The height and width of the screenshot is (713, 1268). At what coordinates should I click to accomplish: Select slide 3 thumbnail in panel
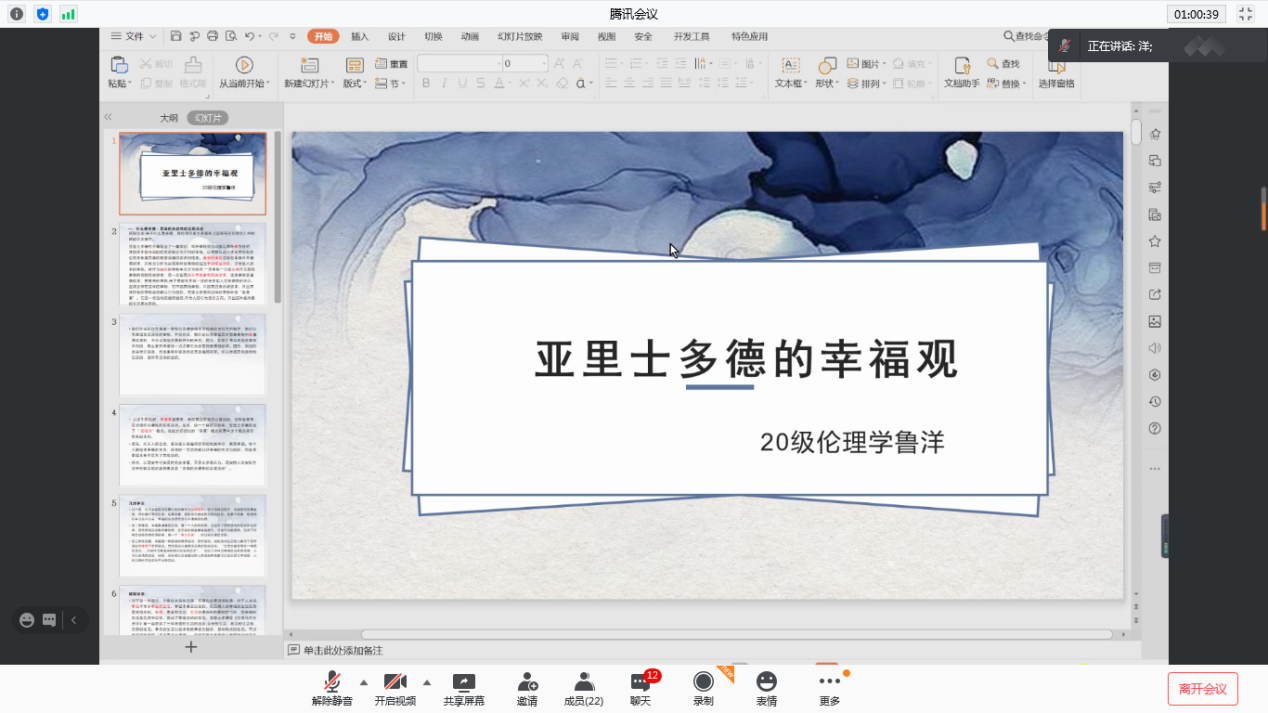click(x=192, y=355)
